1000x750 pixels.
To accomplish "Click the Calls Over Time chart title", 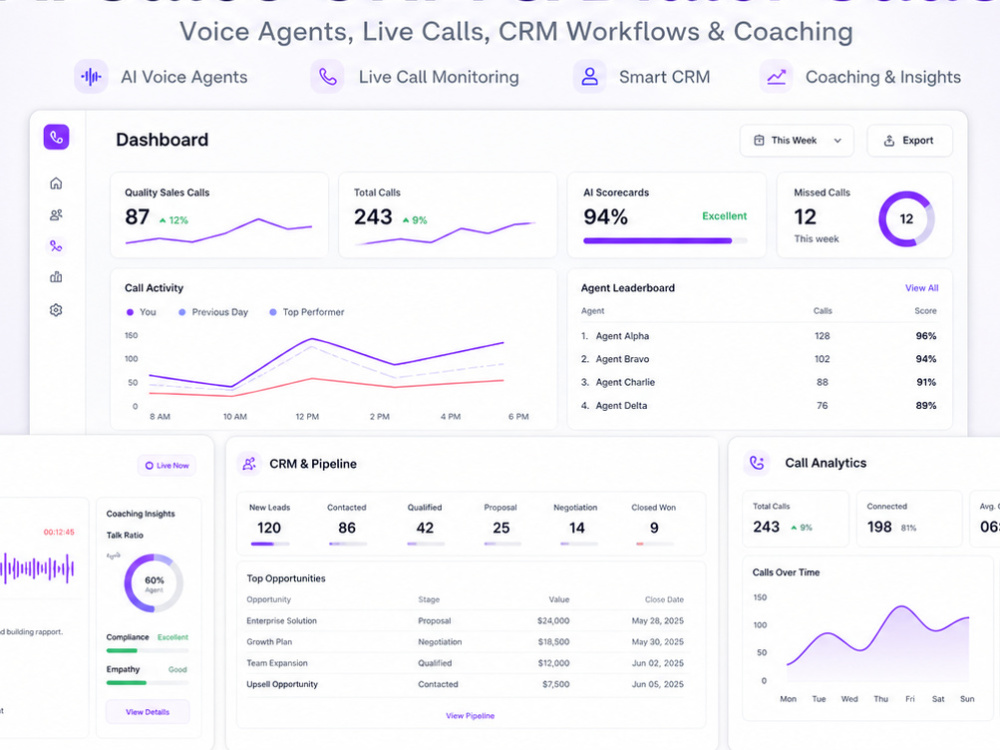I will pos(786,572).
